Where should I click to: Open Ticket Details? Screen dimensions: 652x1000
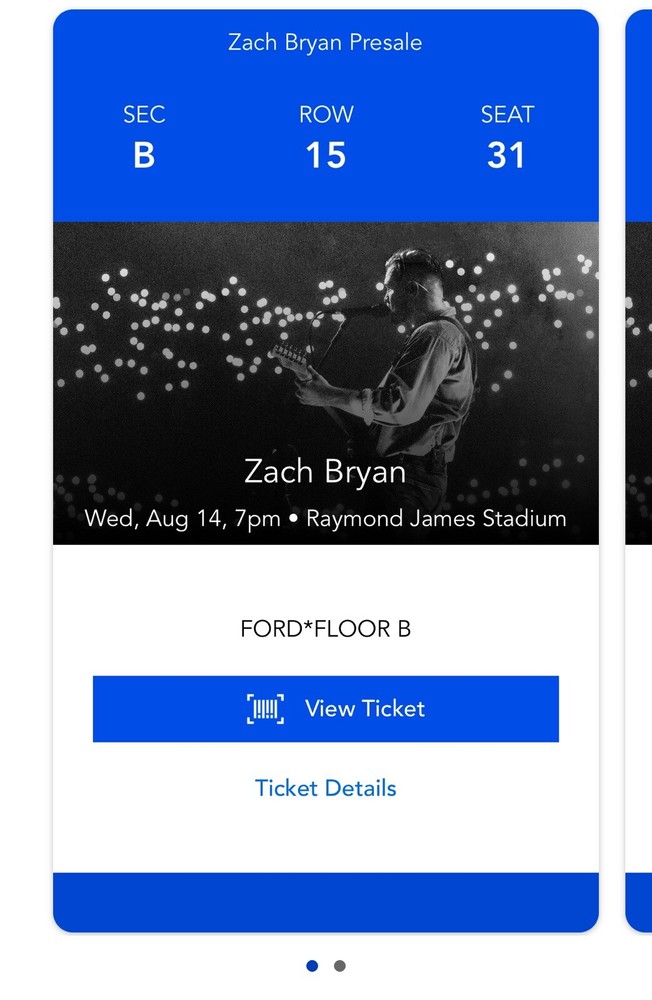(326, 787)
